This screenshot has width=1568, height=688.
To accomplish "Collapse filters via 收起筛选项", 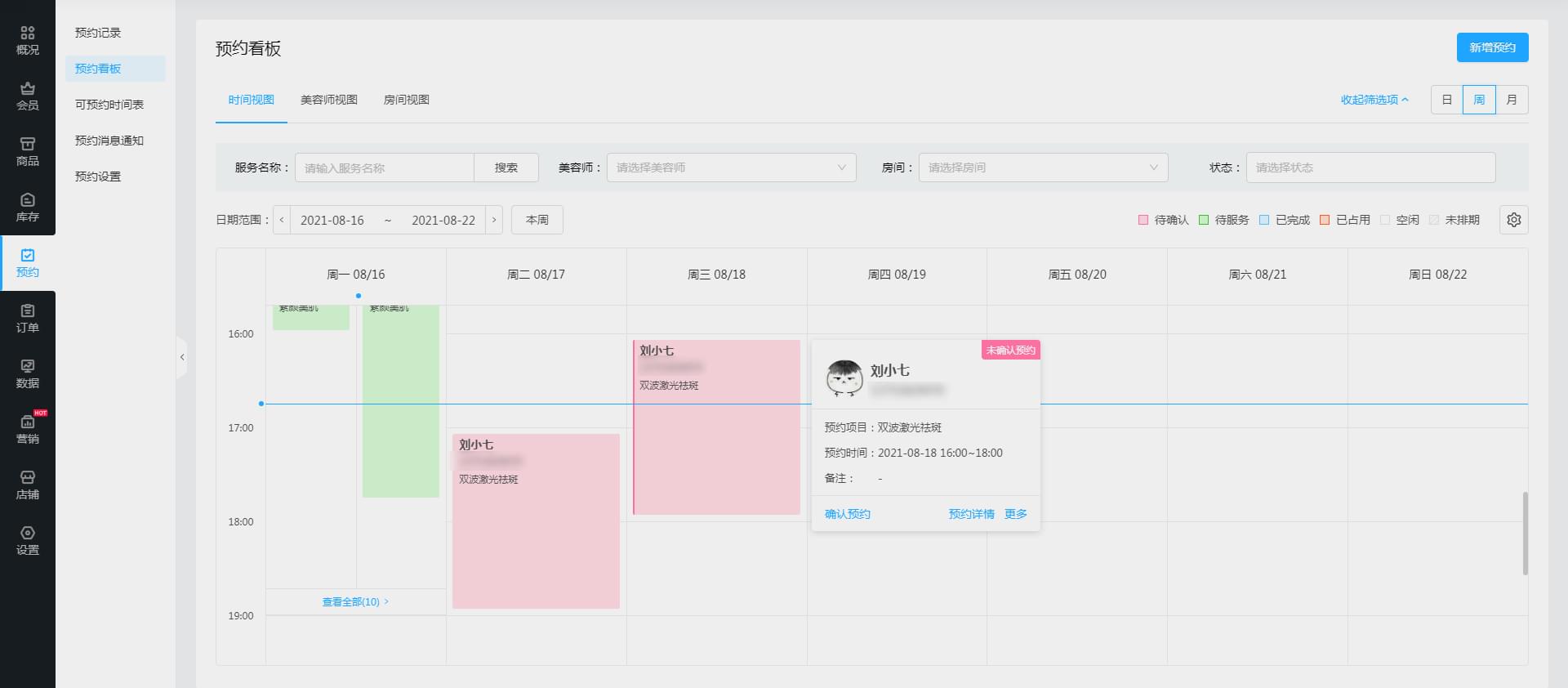I will point(1374,100).
